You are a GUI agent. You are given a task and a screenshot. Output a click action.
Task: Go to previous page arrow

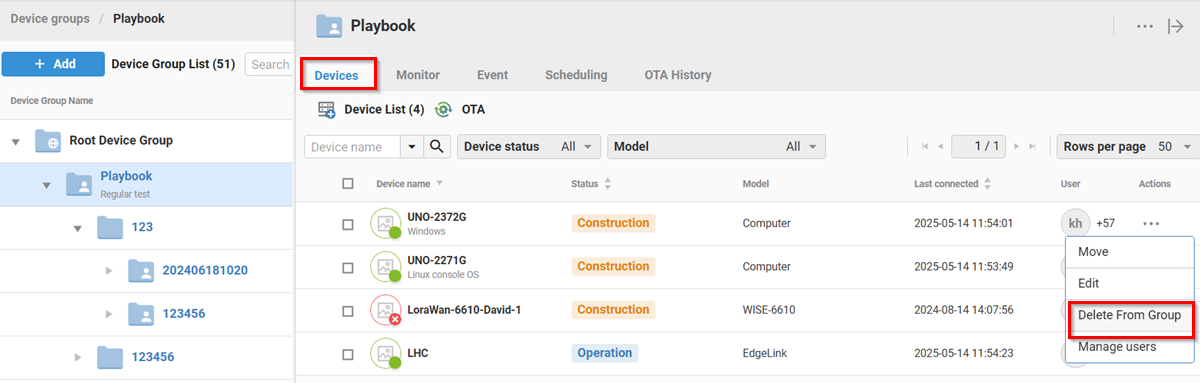[x=940, y=147]
